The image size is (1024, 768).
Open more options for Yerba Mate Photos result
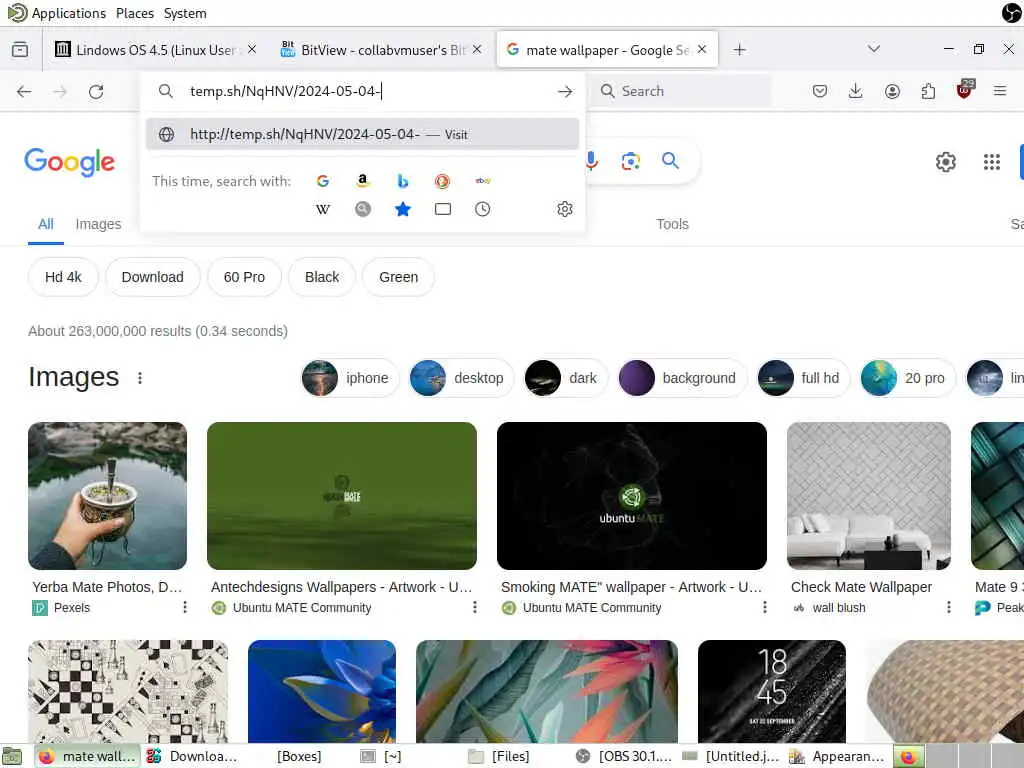coord(185,607)
